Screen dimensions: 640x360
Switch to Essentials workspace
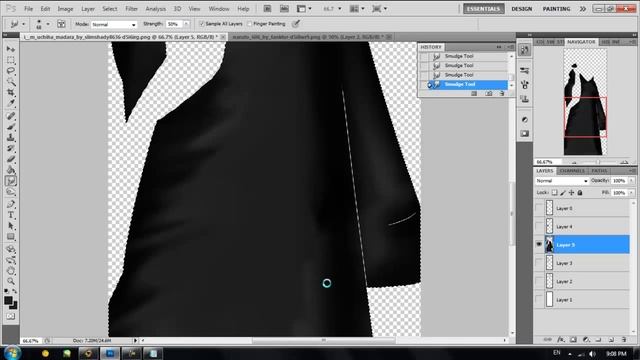pos(483,9)
